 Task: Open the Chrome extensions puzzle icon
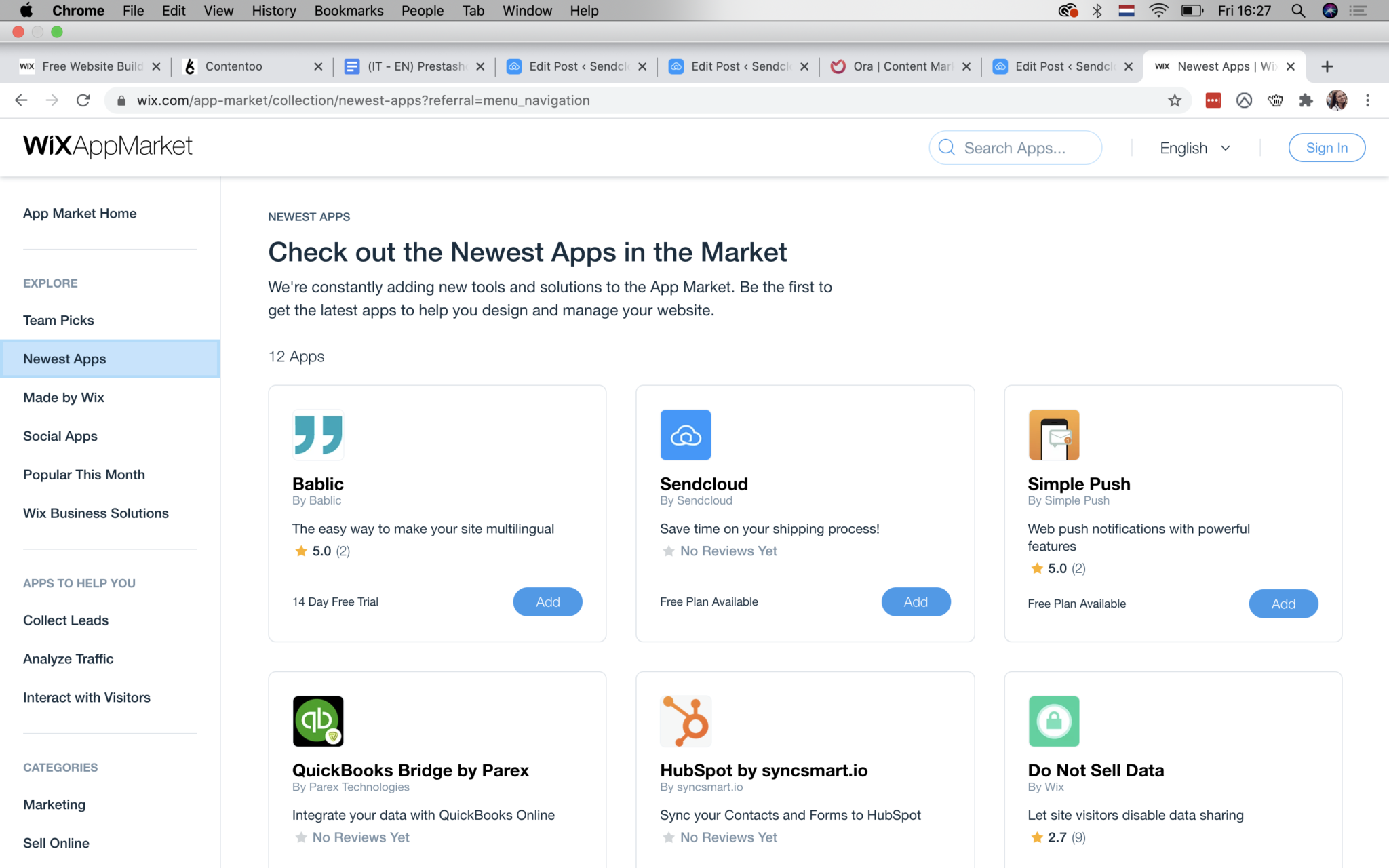point(1306,100)
